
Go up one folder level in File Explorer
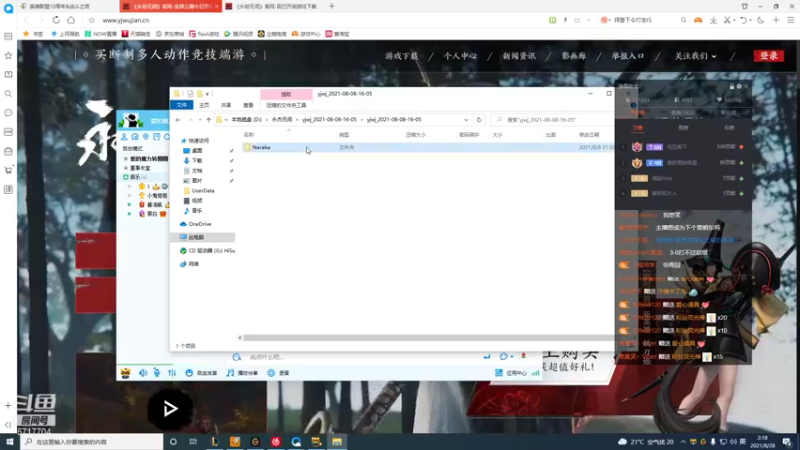point(208,120)
